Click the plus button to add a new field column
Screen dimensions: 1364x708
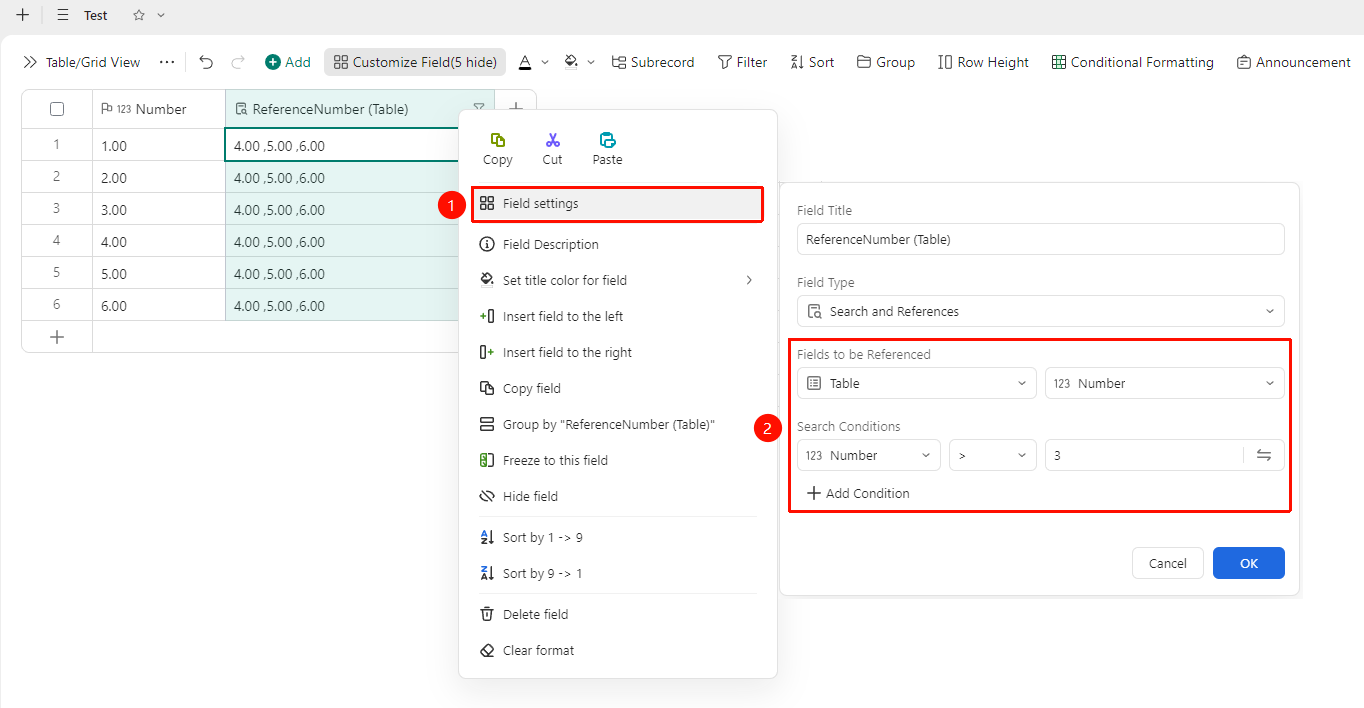tap(516, 109)
